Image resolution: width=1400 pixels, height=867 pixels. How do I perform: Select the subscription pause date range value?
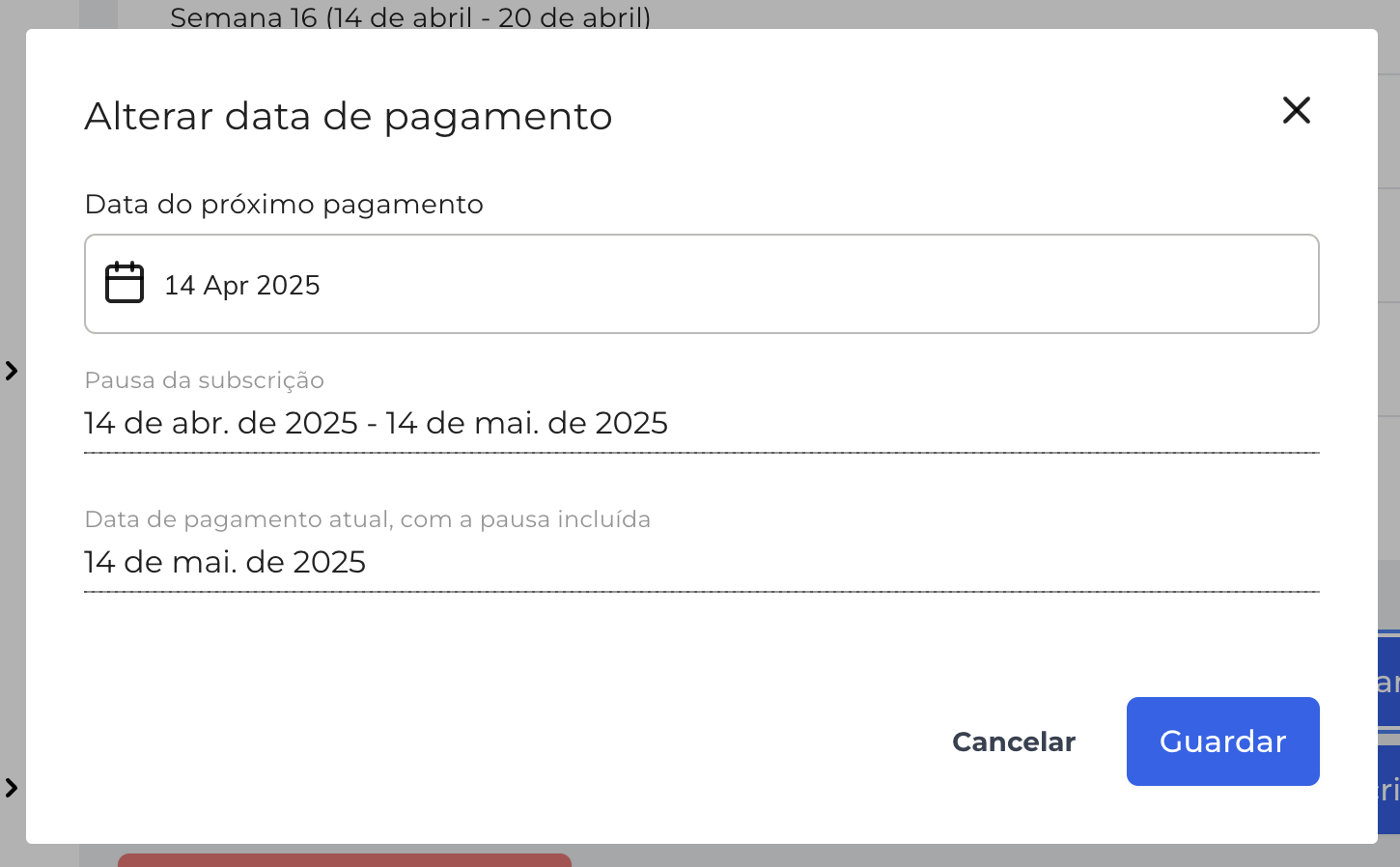(x=376, y=423)
